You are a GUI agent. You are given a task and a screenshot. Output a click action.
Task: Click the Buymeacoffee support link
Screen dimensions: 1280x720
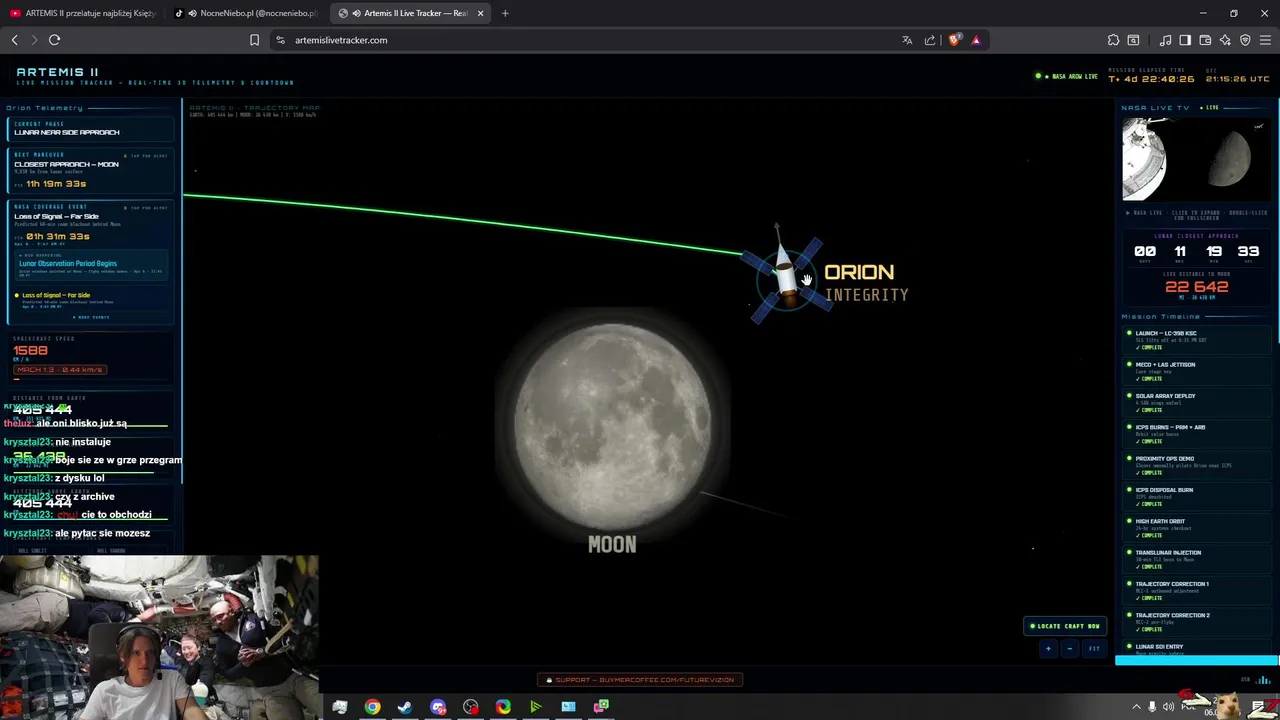pyautogui.click(x=640, y=680)
